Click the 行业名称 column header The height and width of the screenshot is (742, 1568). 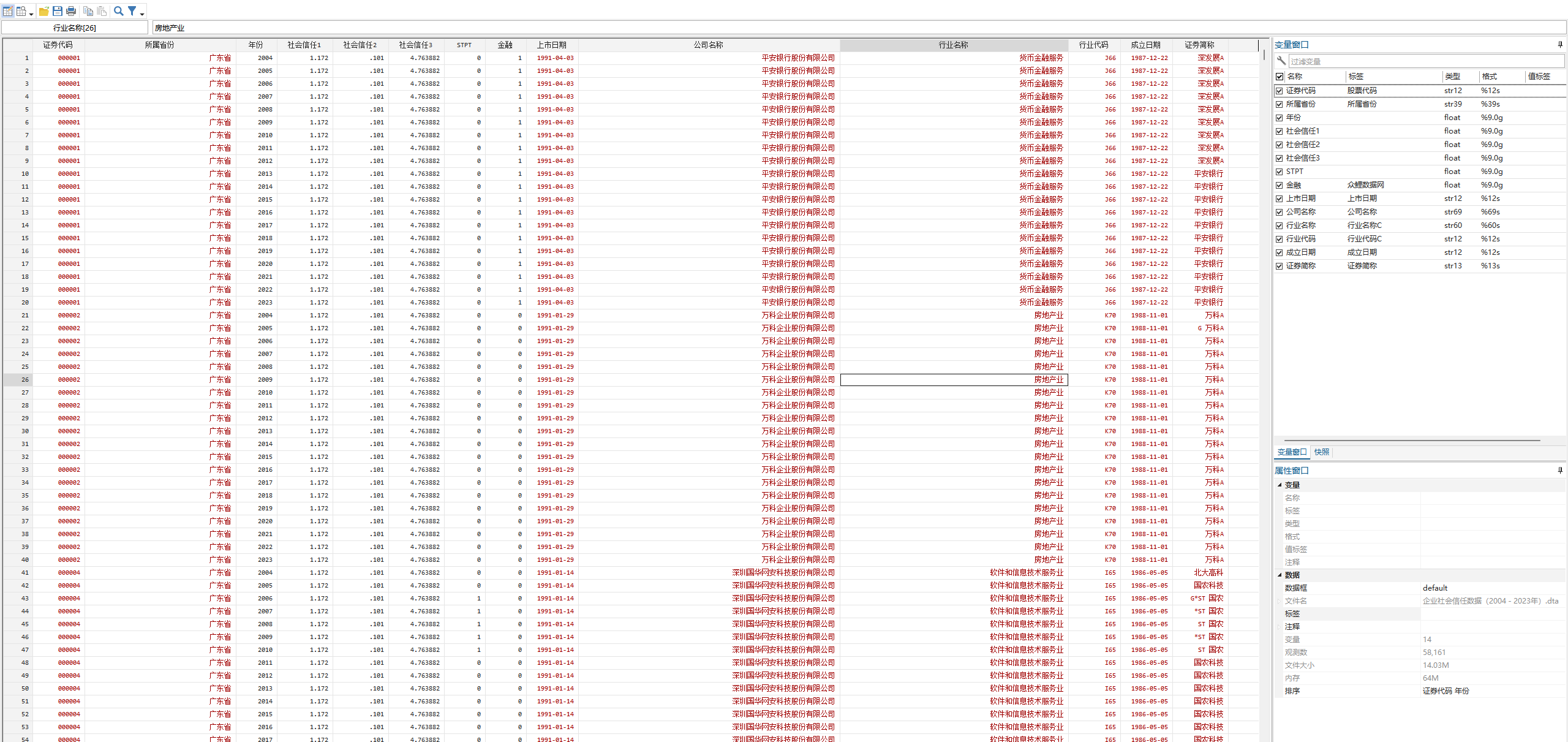point(954,45)
